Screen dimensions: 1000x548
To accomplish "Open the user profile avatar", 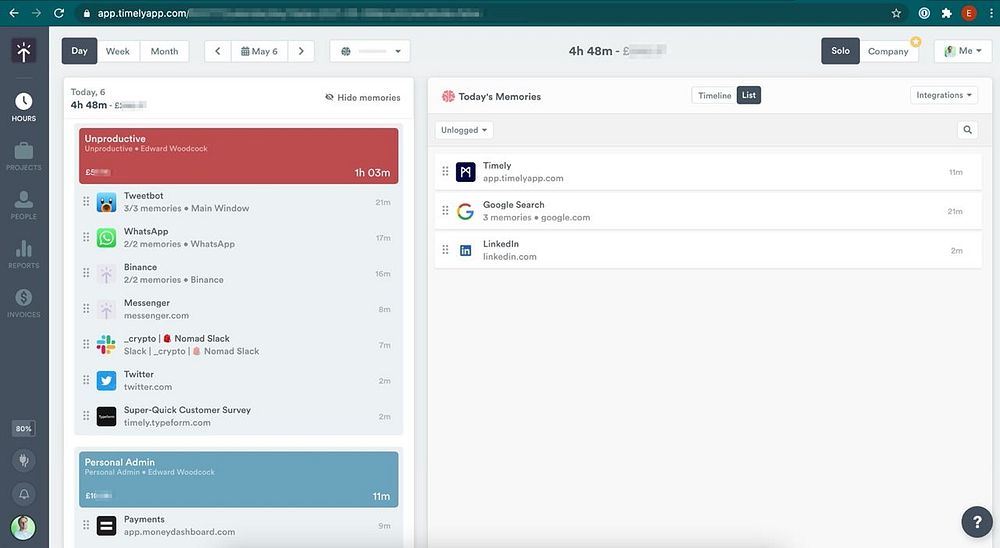I will (x=24, y=528).
